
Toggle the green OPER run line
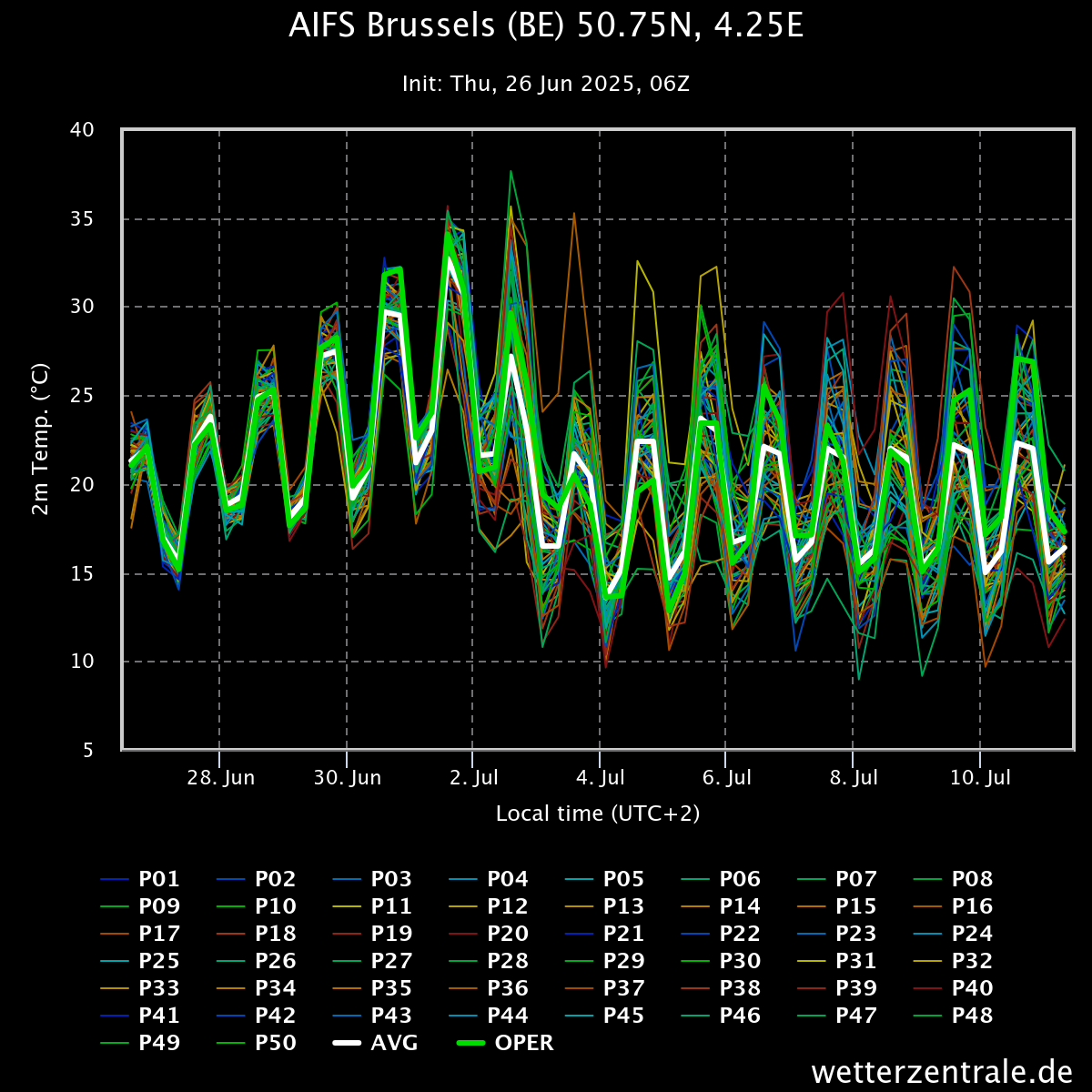click(x=505, y=1043)
